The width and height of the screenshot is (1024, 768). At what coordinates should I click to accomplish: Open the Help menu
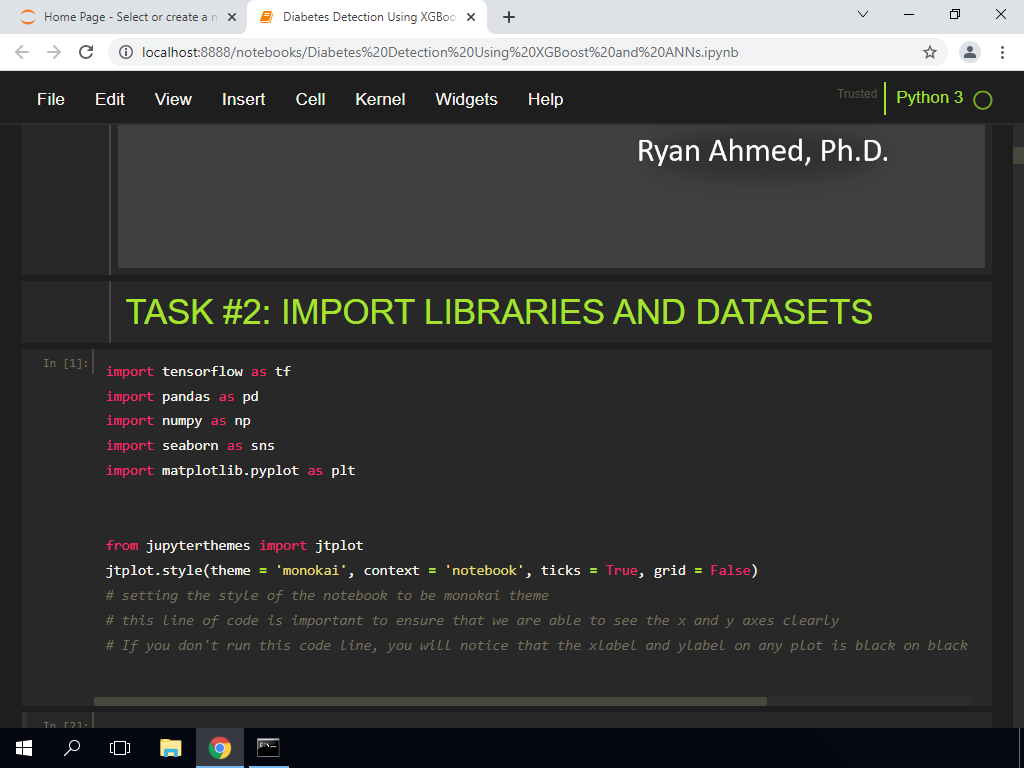click(x=545, y=99)
